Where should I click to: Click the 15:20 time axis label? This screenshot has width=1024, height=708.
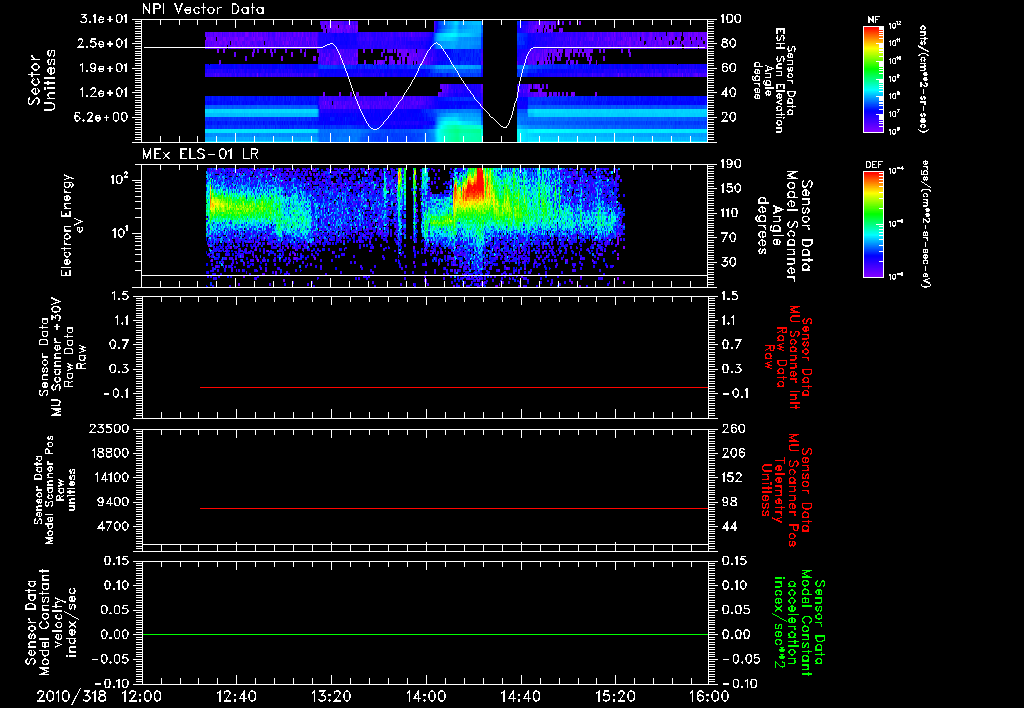tap(615, 696)
